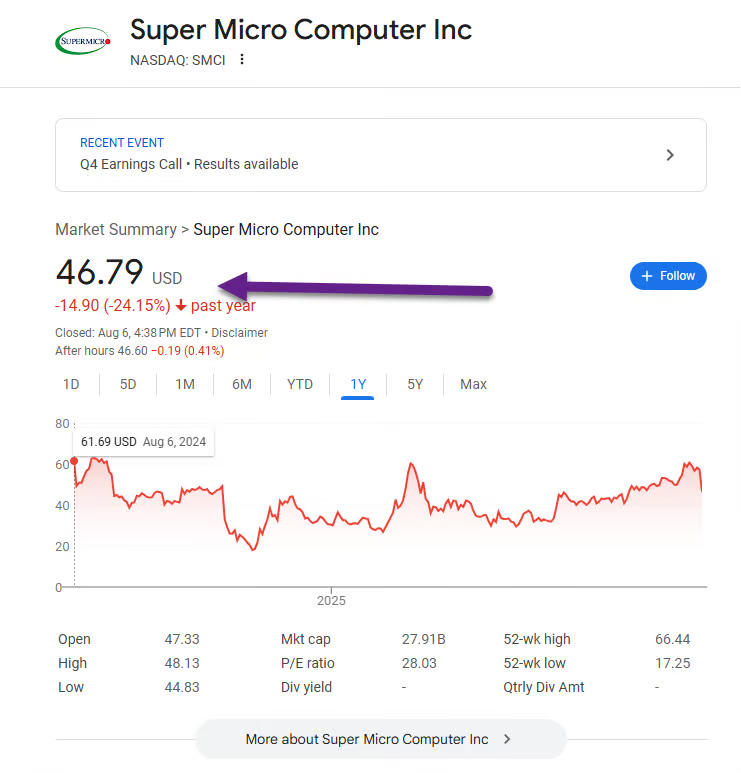Click the plus icon on the Follow button
Screen dimensions: 741x773
pyautogui.click(x=647, y=276)
